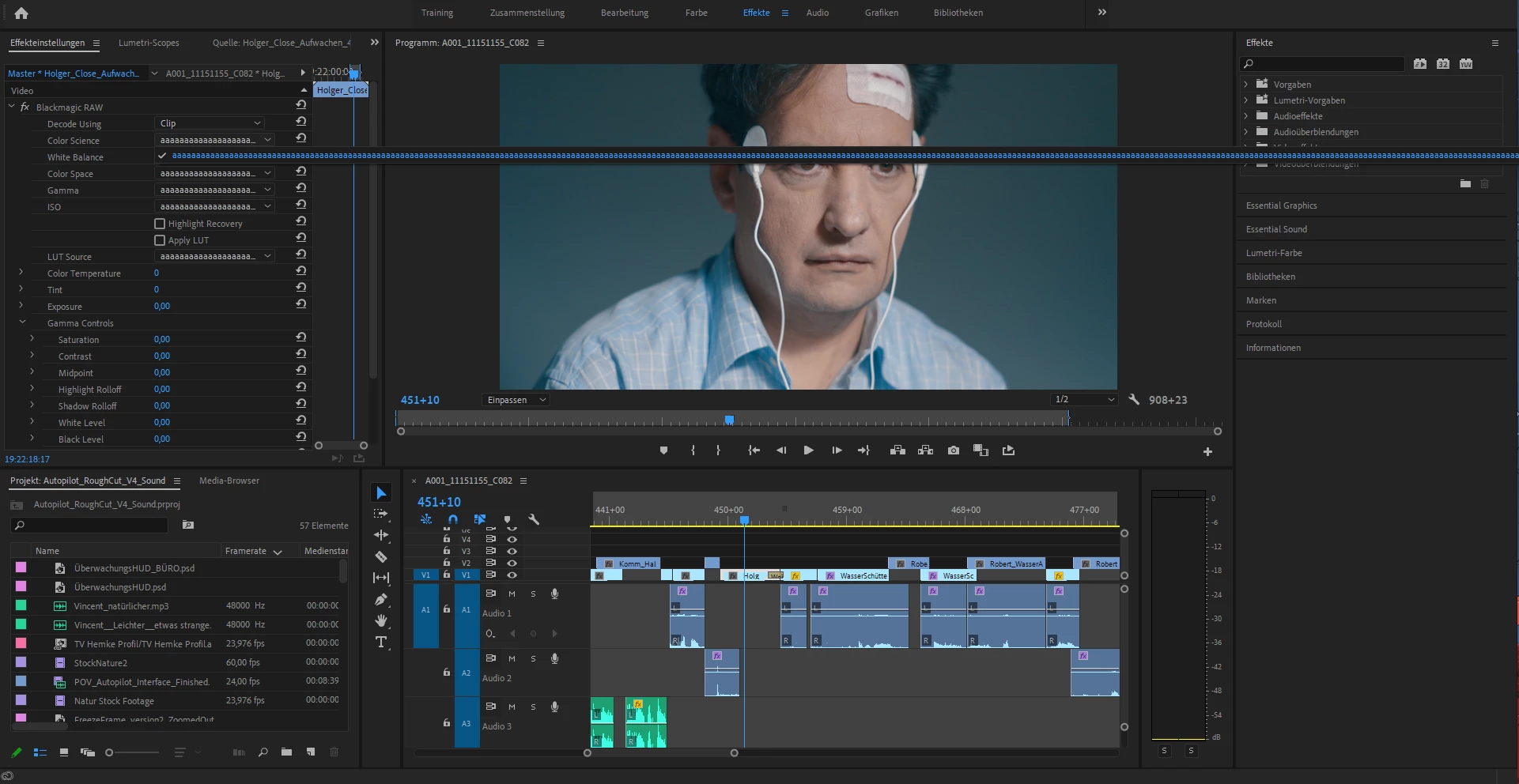
Task: Select the Razor tool in the toolbar
Action: (x=381, y=556)
